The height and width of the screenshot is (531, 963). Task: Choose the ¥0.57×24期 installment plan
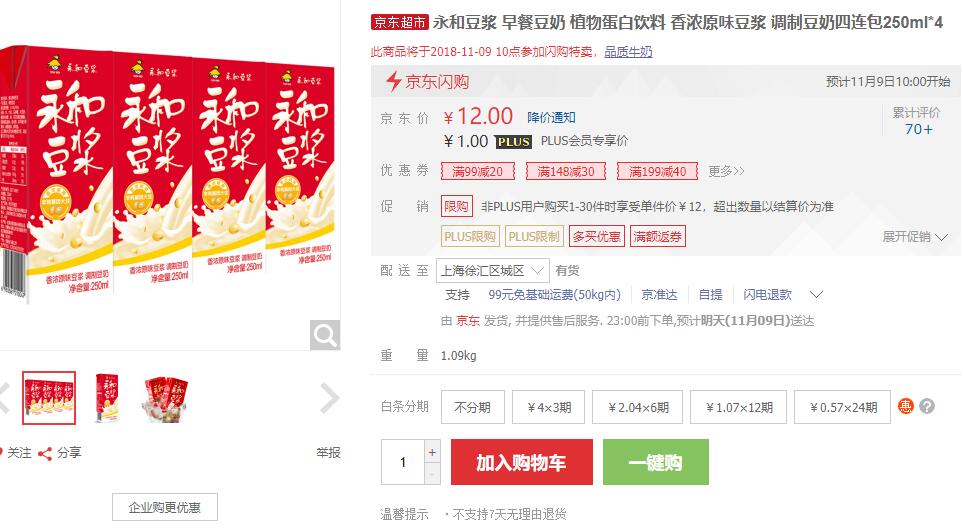(x=842, y=407)
